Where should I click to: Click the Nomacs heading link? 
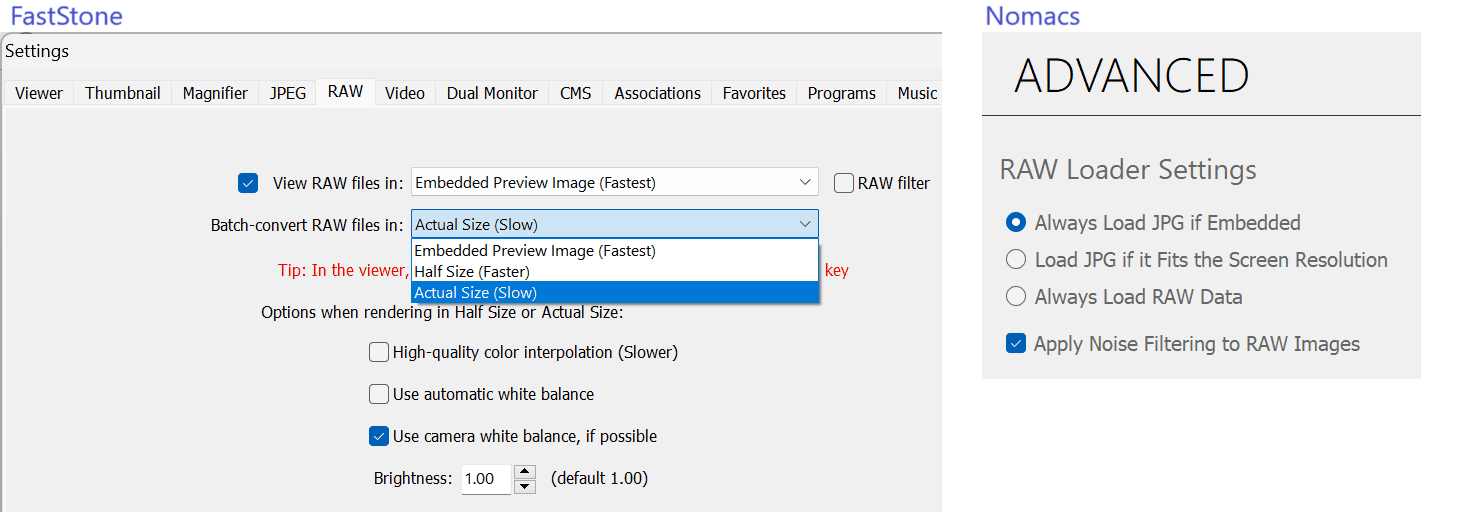tap(1032, 16)
